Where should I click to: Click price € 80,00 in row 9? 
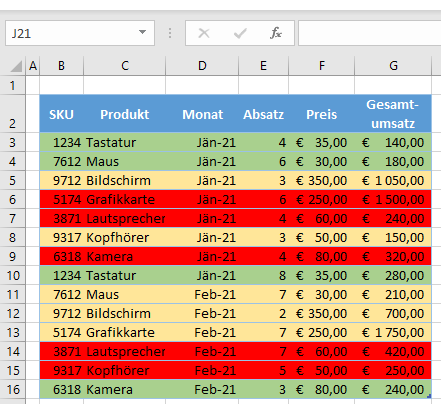[x=322, y=256]
